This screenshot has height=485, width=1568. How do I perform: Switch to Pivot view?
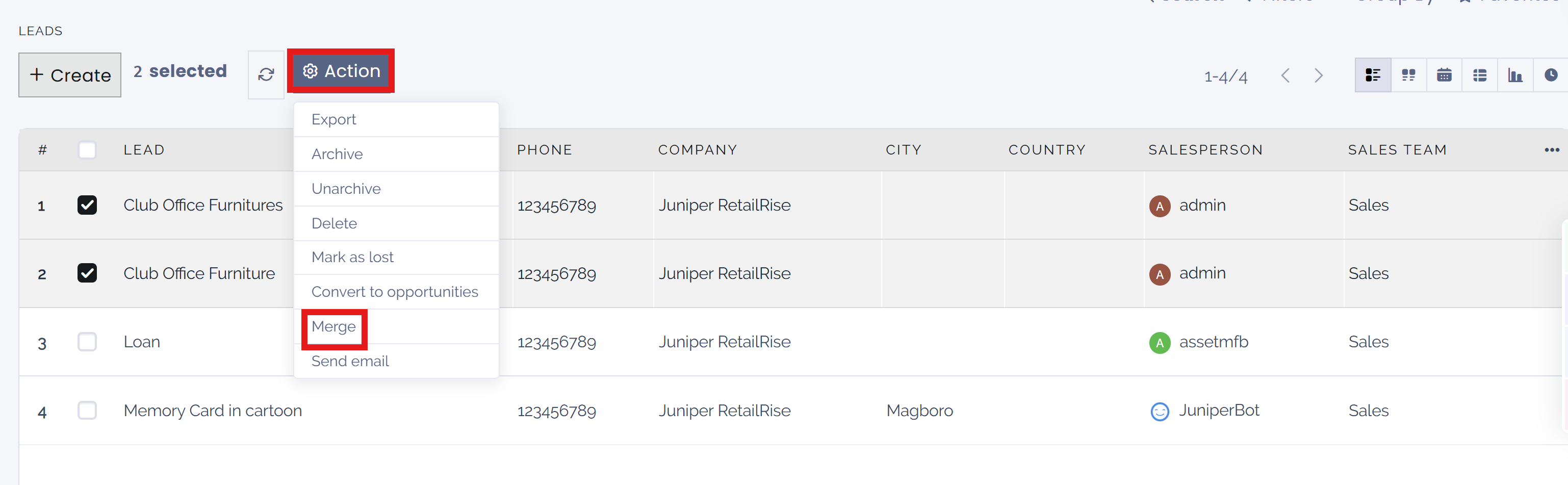tap(1480, 74)
